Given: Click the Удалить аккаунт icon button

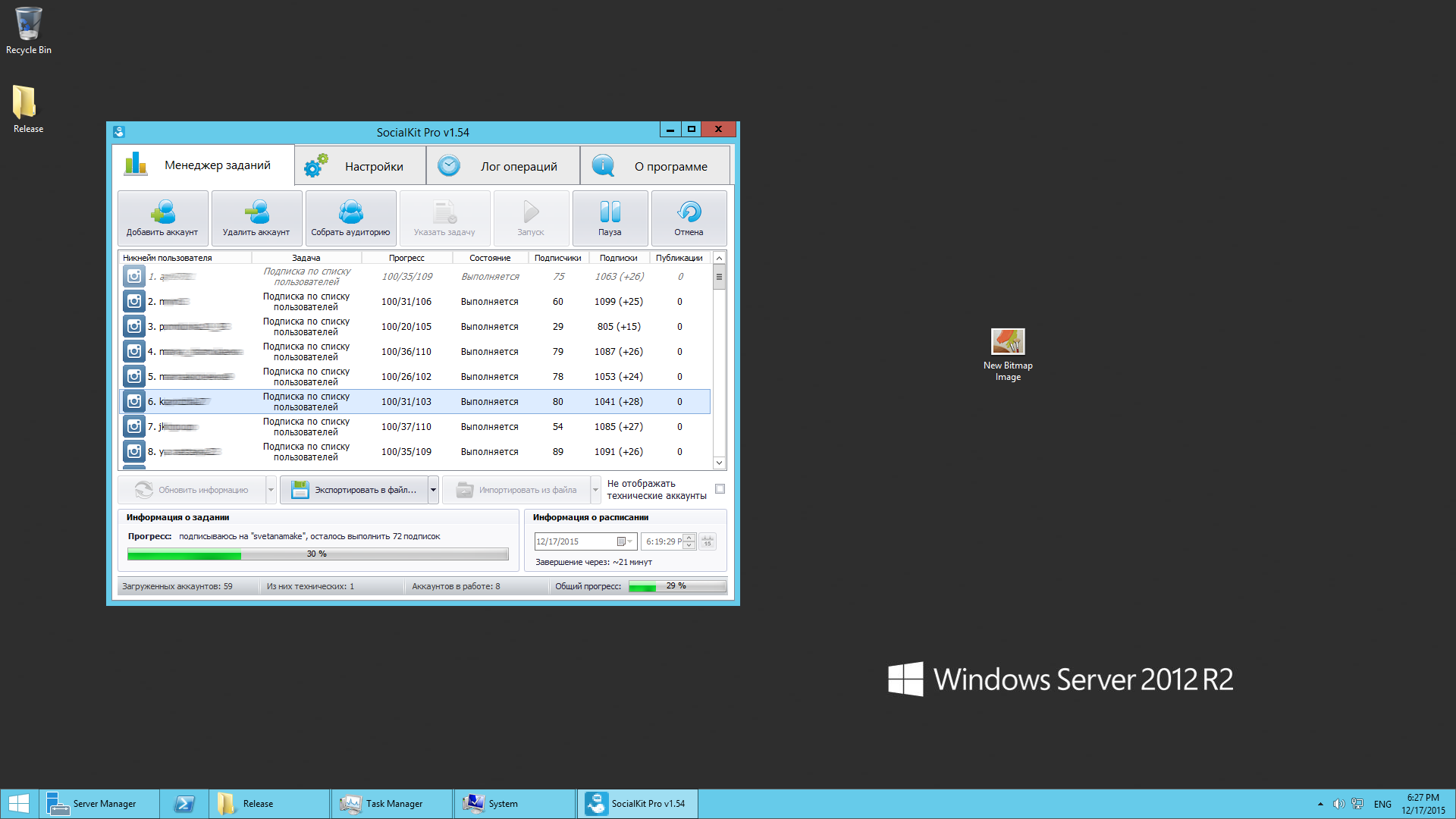Looking at the screenshot, I should pyautogui.click(x=256, y=218).
